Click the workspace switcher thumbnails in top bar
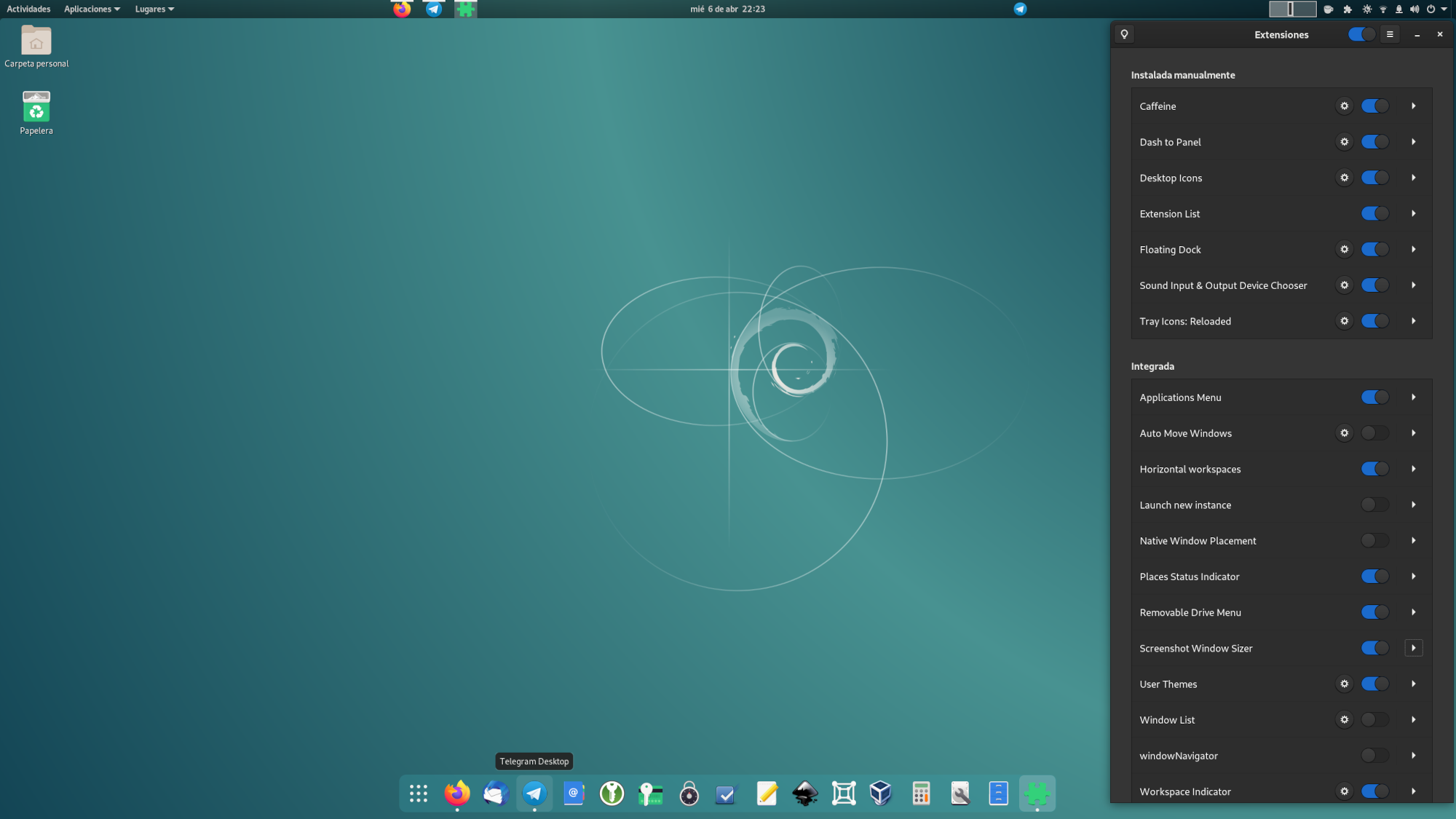This screenshot has width=1456, height=819. point(1292,9)
